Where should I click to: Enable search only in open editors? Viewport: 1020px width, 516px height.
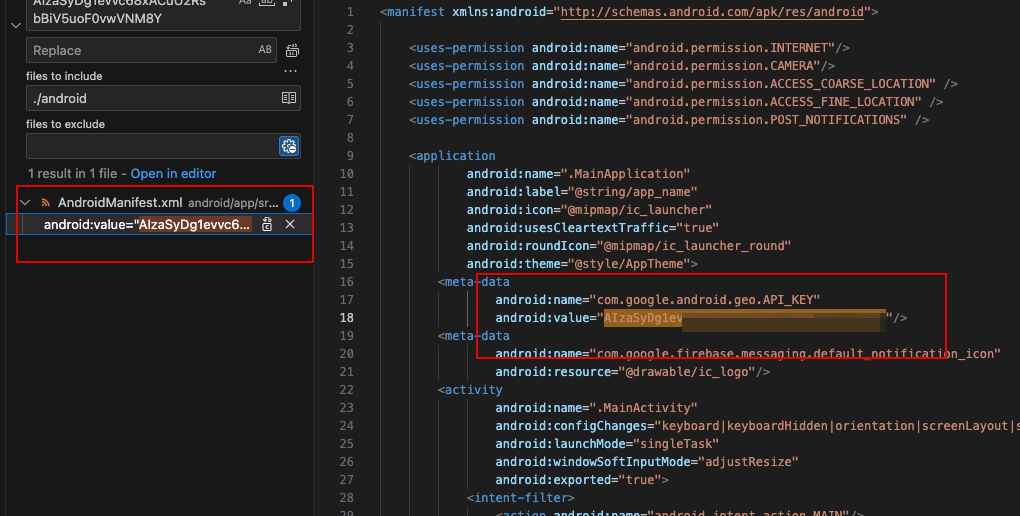tap(289, 98)
